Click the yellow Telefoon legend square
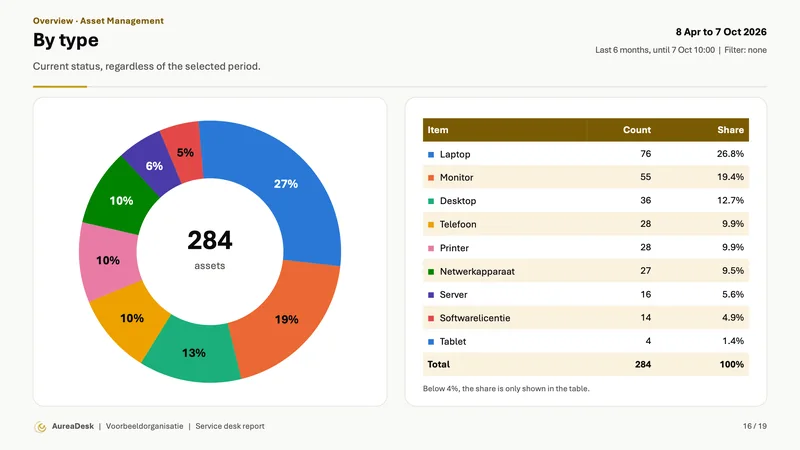 pos(431,224)
